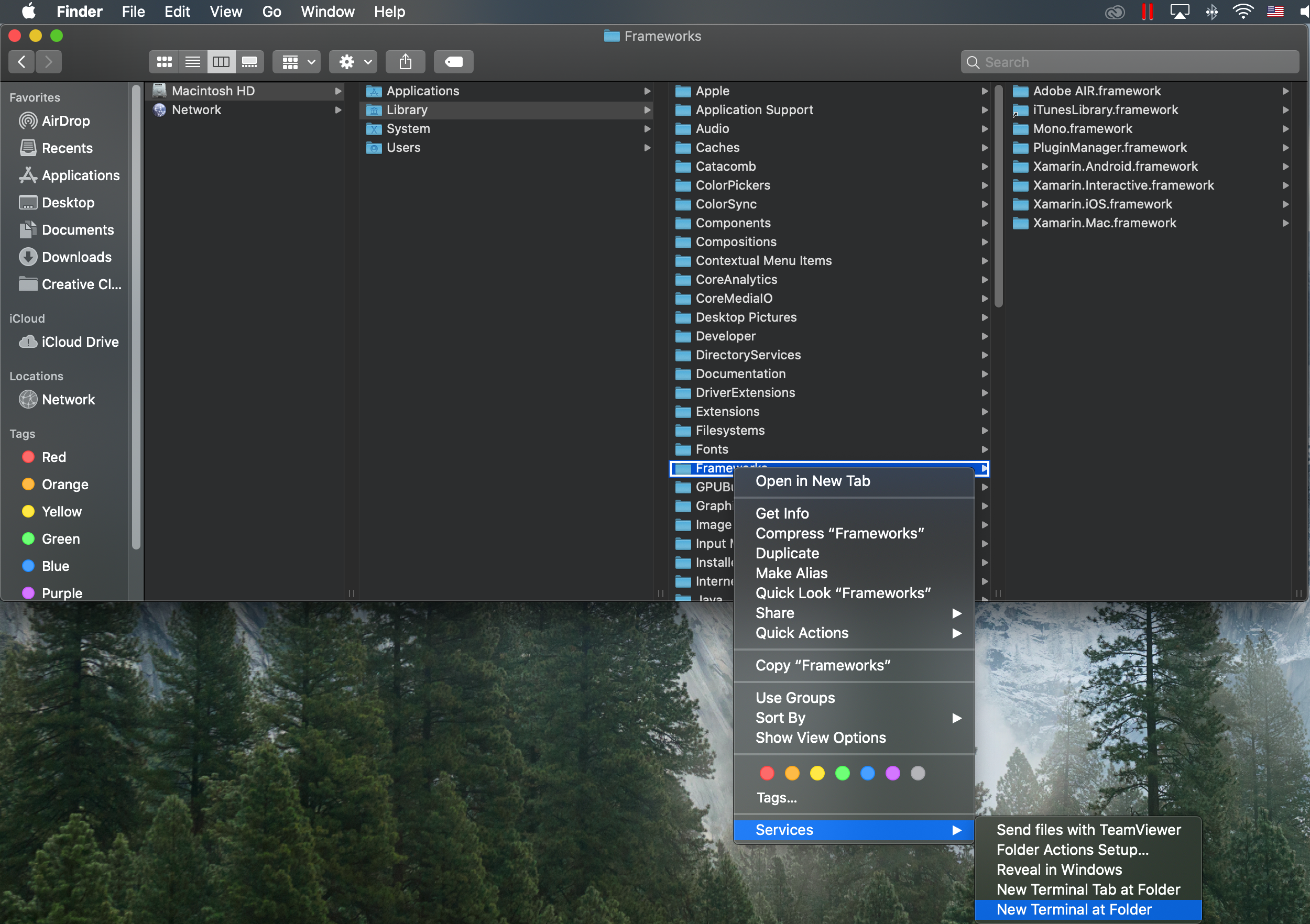Choose Folder Actions Setup...
This screenshot has width=1310, height=924.
point(1088,849)
